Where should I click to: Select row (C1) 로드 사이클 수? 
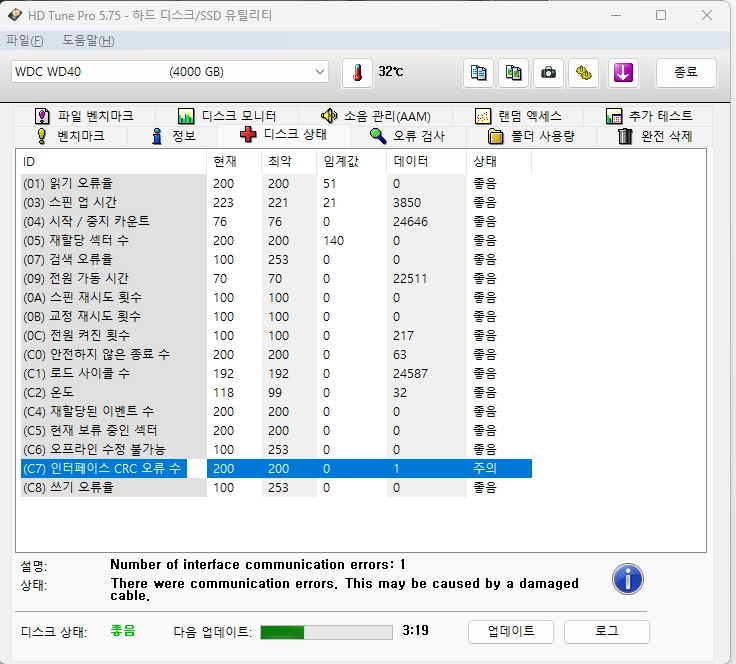(276, 374)
